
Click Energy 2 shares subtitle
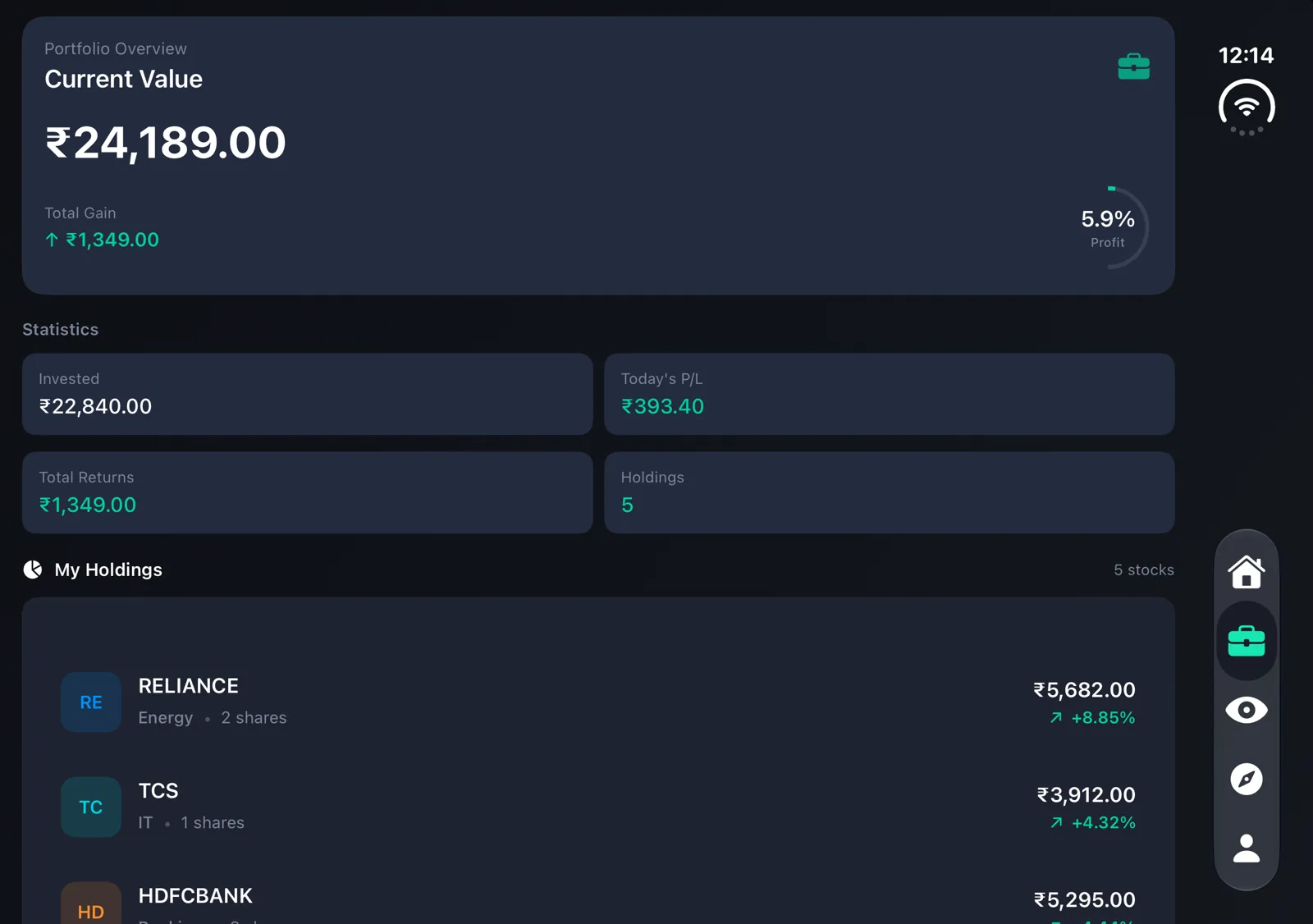point(213,718)
